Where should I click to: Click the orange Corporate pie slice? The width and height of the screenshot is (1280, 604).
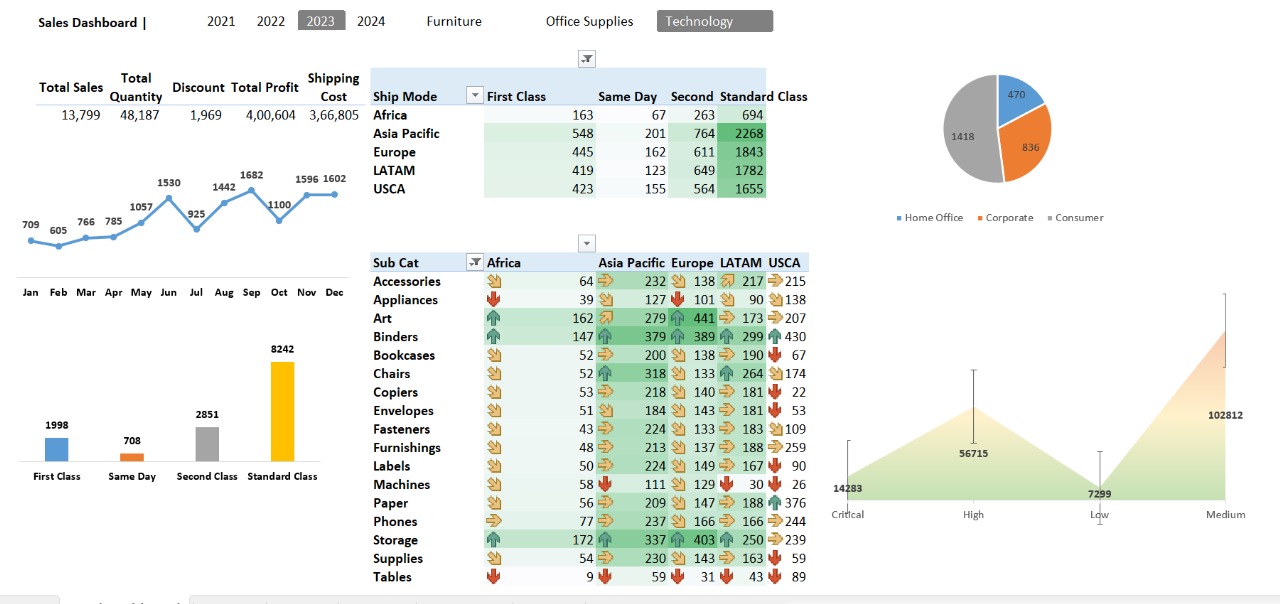pyautogui.click(x=1025, y=140)
